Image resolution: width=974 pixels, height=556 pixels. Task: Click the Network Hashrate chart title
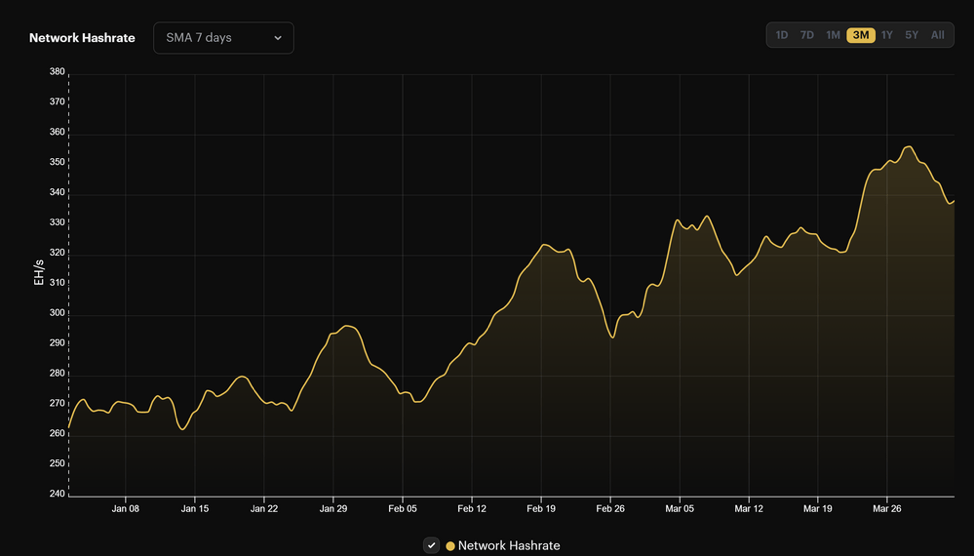(x=82, y=38)
